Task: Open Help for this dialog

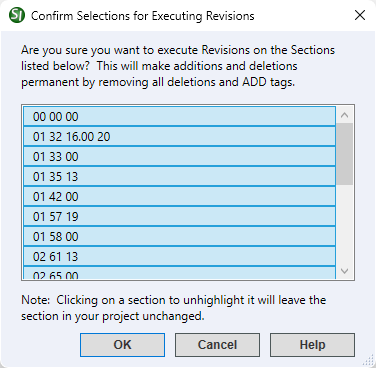Action: pos(312,345)
